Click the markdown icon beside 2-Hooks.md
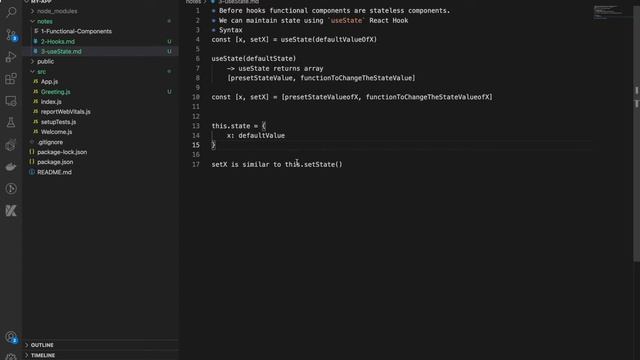The height and width of the screenshot is (360, 640). coord(36,42)
